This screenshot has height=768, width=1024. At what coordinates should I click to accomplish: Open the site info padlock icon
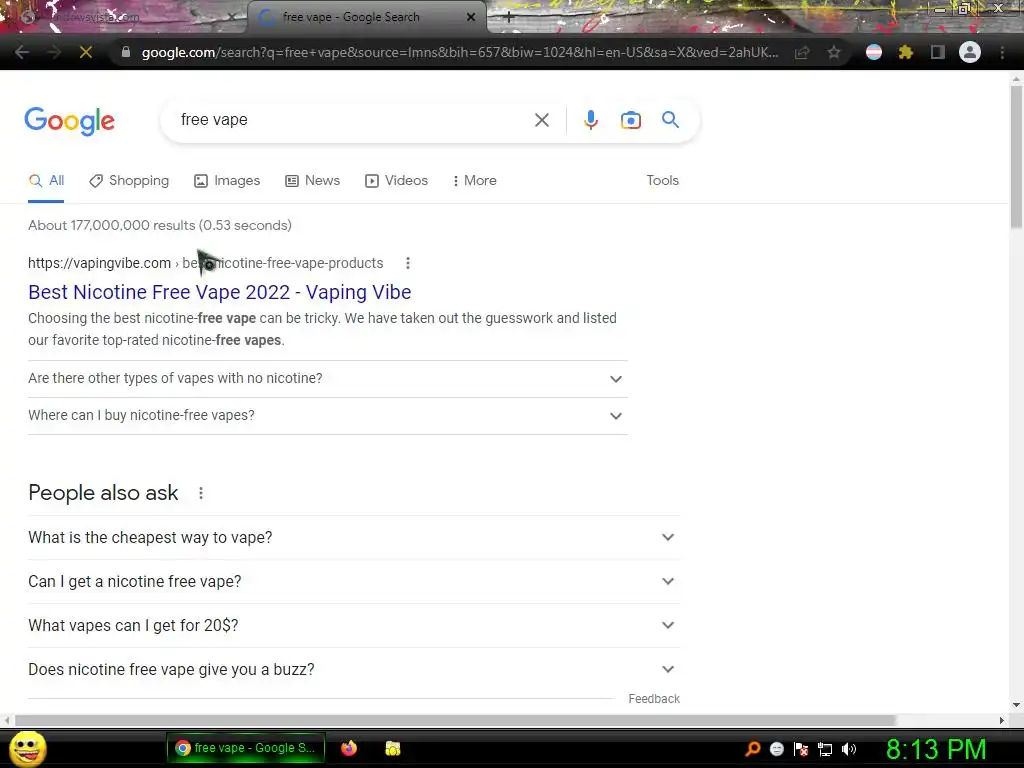(x=126, y=52)
